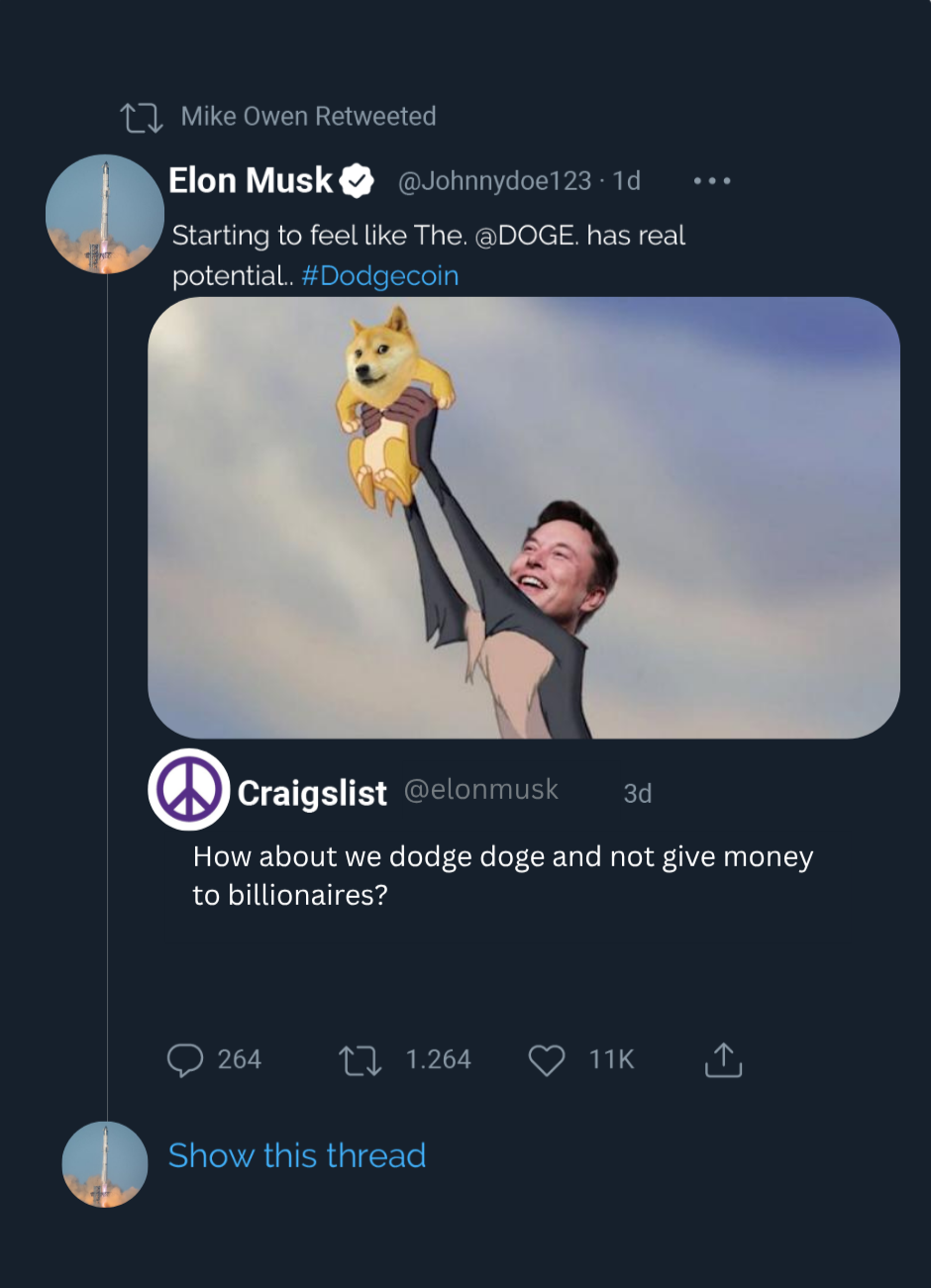Click the retweet arrows icon beside 1.264
Screen dimensions: 931x1288
coord(361,1060)
